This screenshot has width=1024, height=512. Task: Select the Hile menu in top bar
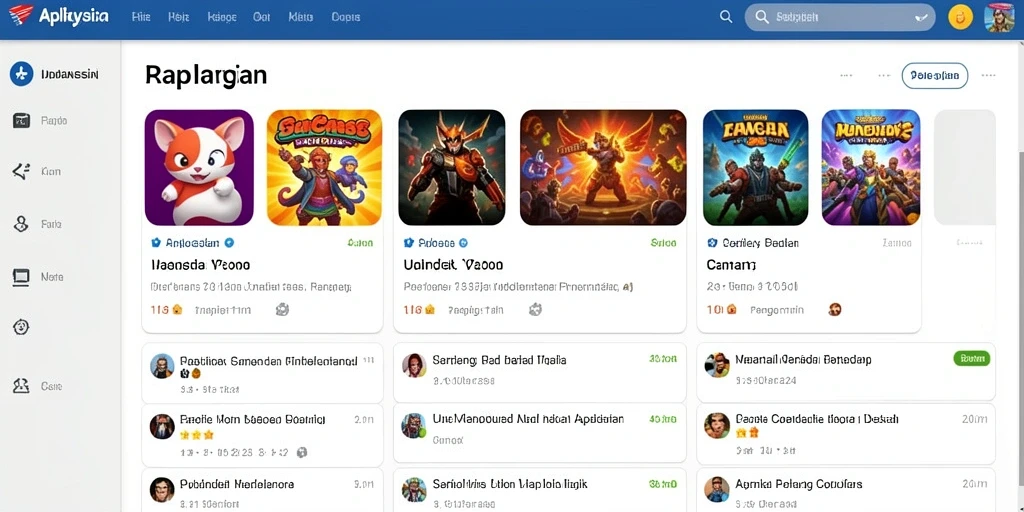click(141, 17)
